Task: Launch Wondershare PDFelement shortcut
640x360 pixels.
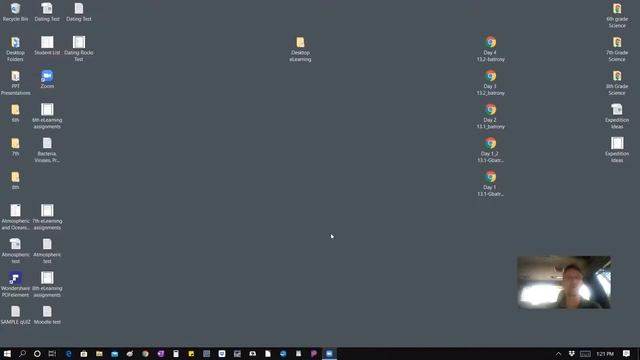Action: click(x=15, y=284)
